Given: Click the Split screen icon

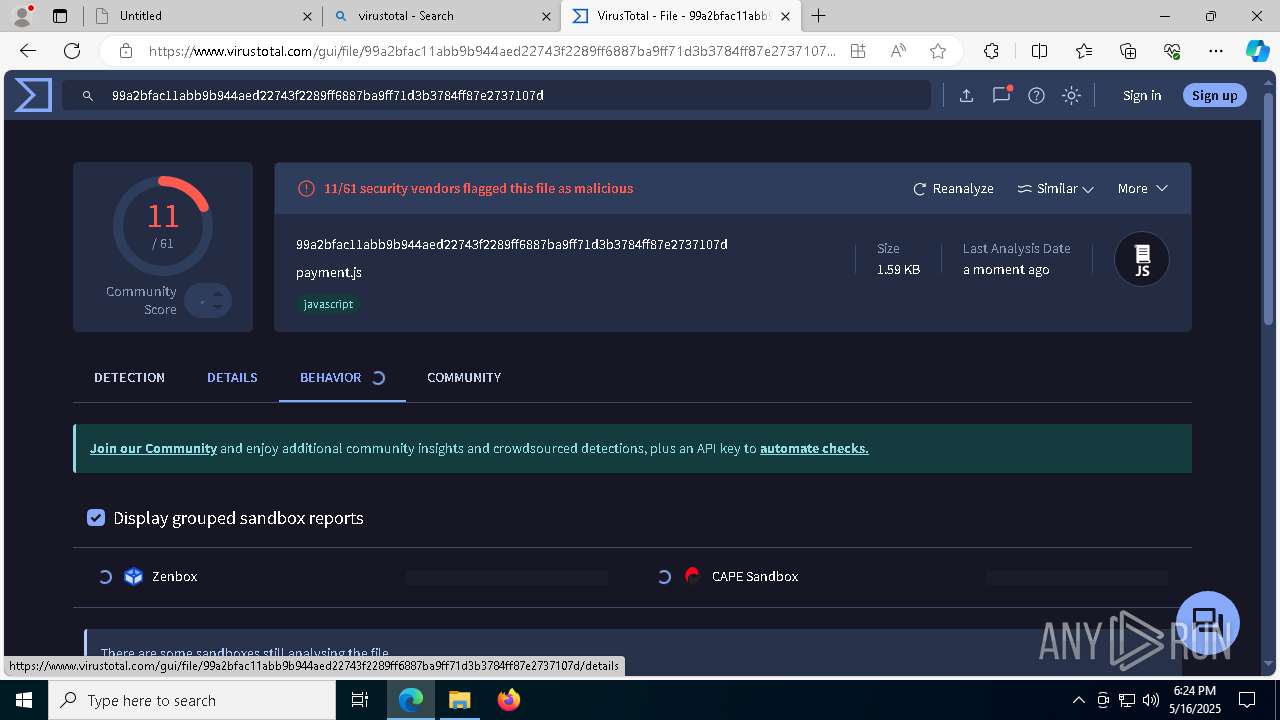Looking at the screenshot, I should coord(1039,51).
